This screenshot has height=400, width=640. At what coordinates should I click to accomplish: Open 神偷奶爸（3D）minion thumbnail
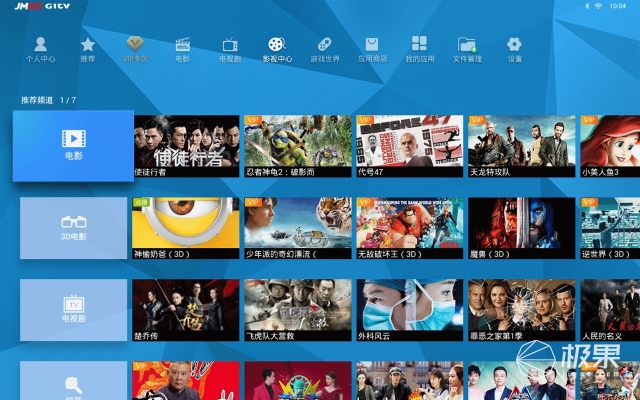point(186,228)
